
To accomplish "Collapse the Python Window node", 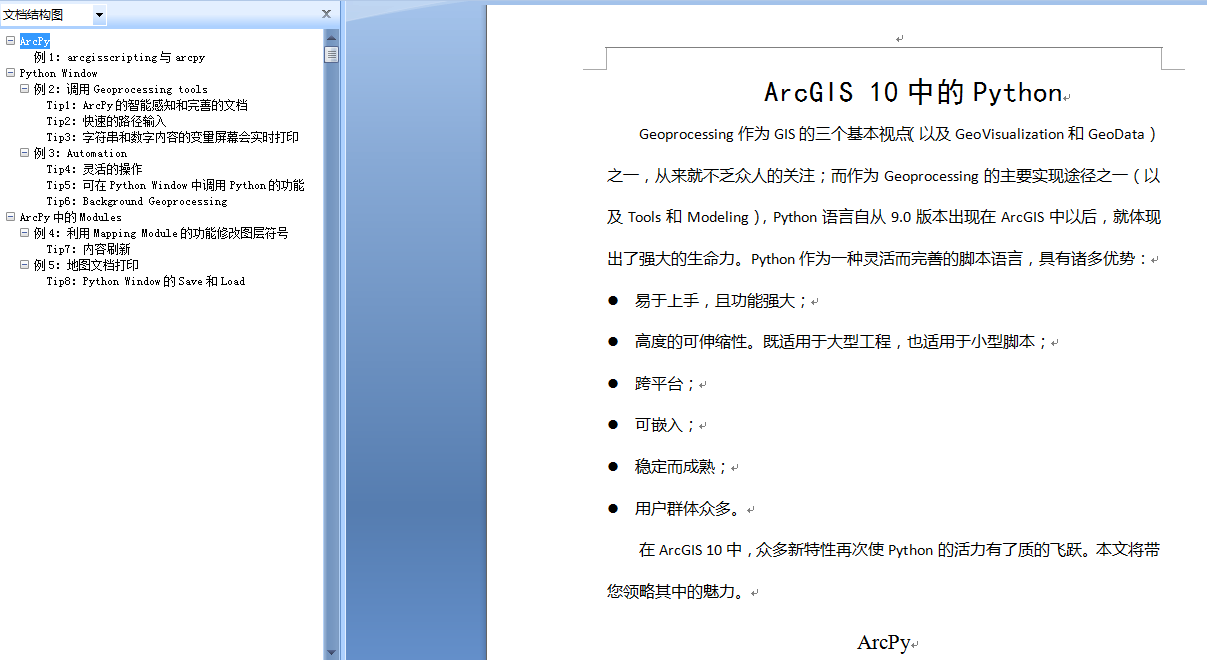I will 10,73.
